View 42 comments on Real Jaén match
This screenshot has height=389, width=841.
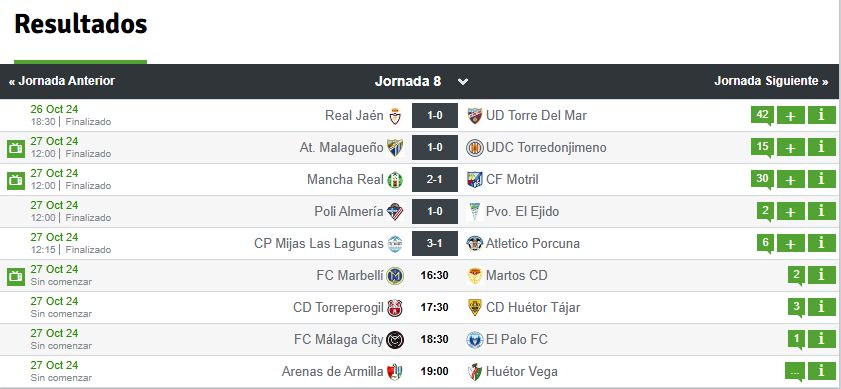point(762,115)
